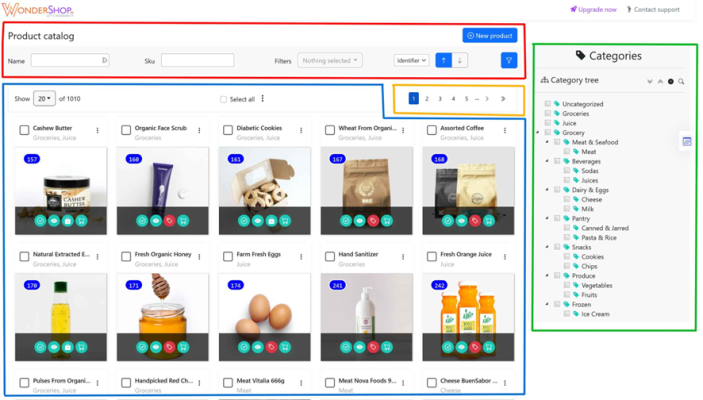Click the red tag icon on Fresh Orange Juice
Screen dimensions: 703x400
click(475, 347)
